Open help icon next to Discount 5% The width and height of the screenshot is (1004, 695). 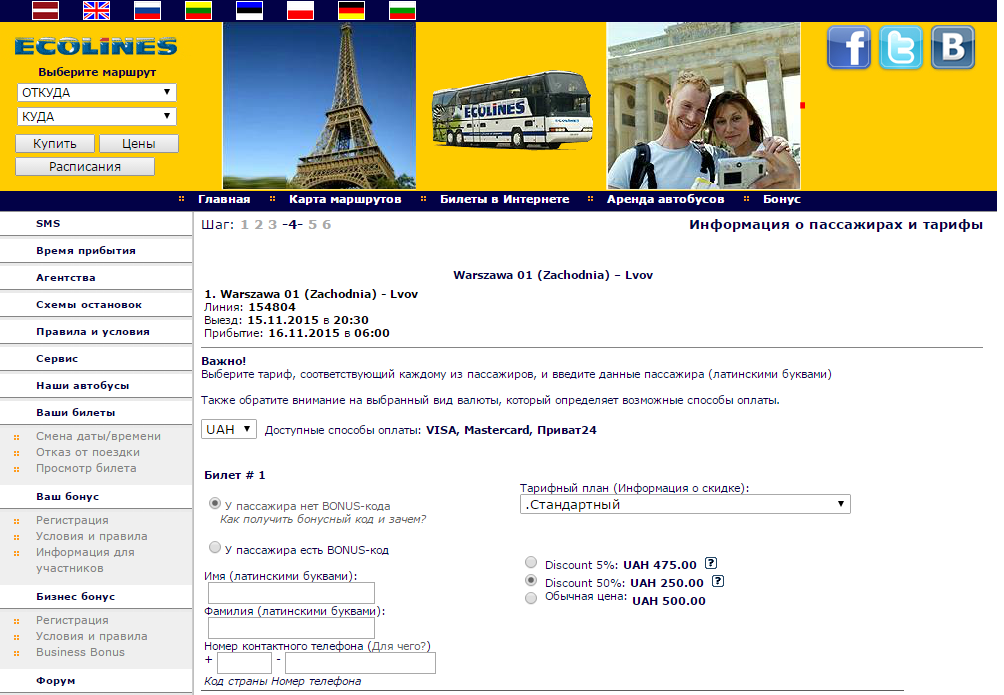point(711,563)
